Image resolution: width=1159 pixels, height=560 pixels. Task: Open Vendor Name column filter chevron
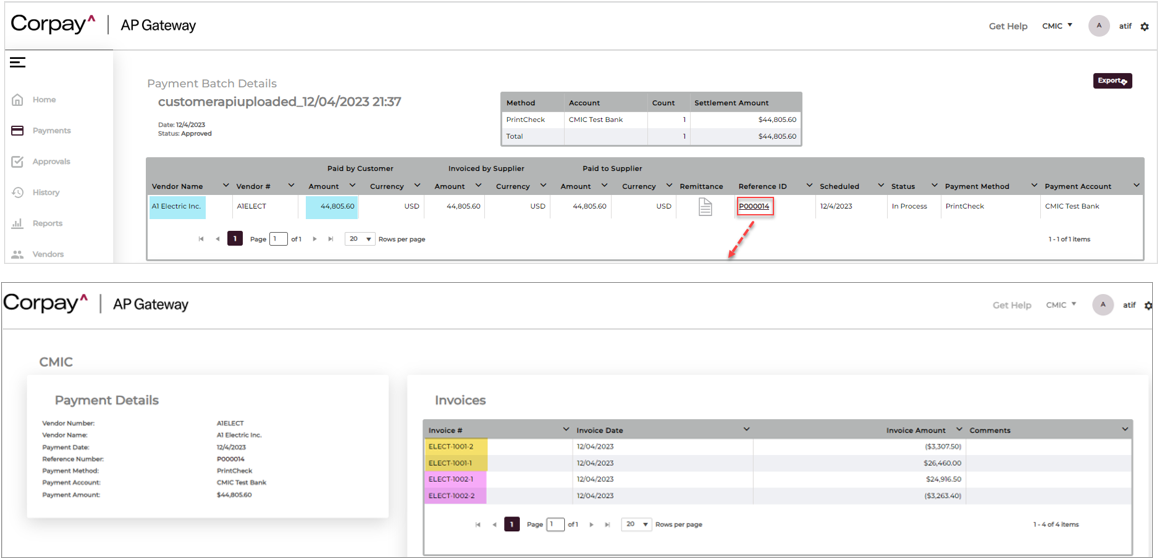225,185
